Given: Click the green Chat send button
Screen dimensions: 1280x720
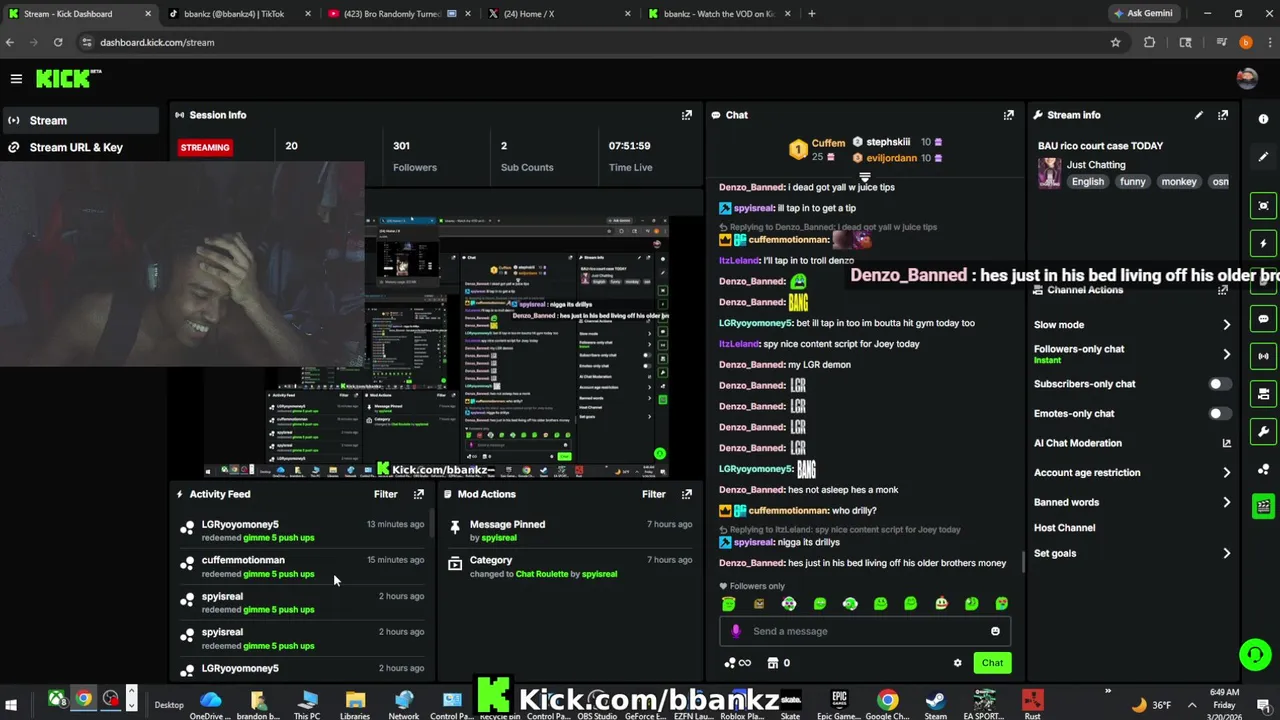Looking at the screenshot, I should click(992, 663).
